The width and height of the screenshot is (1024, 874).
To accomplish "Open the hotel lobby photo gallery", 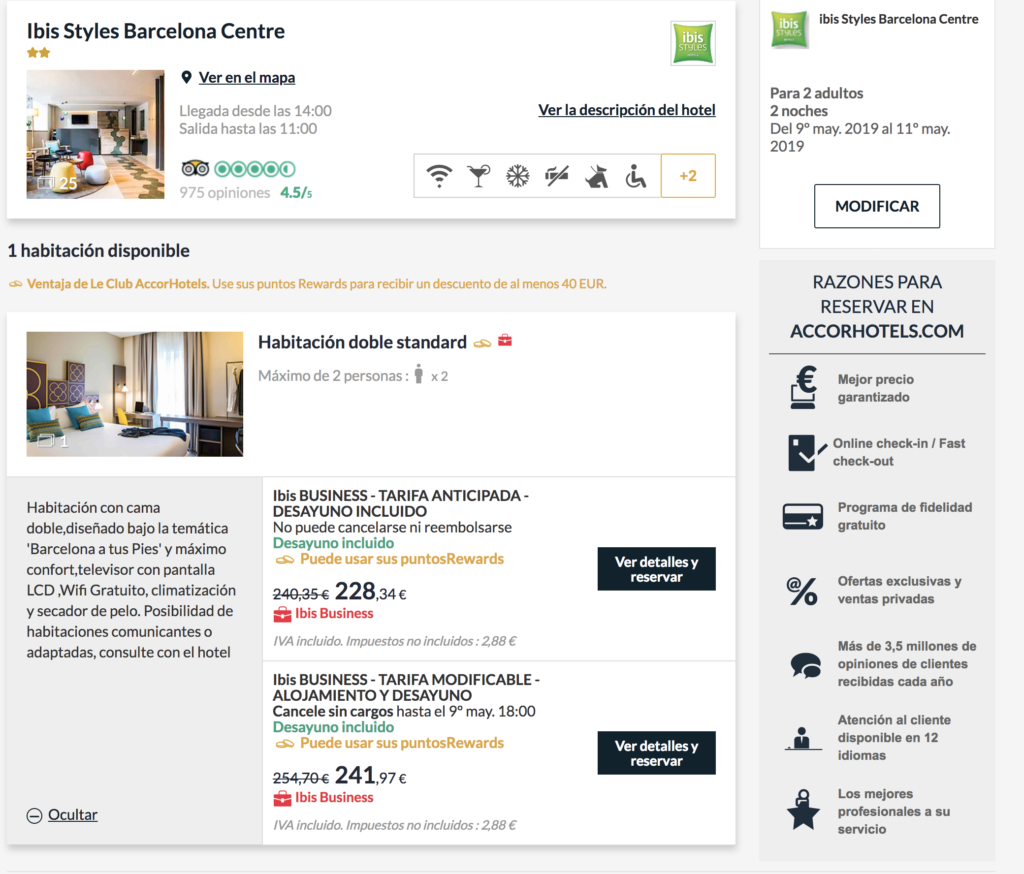I will click(95, 135).
